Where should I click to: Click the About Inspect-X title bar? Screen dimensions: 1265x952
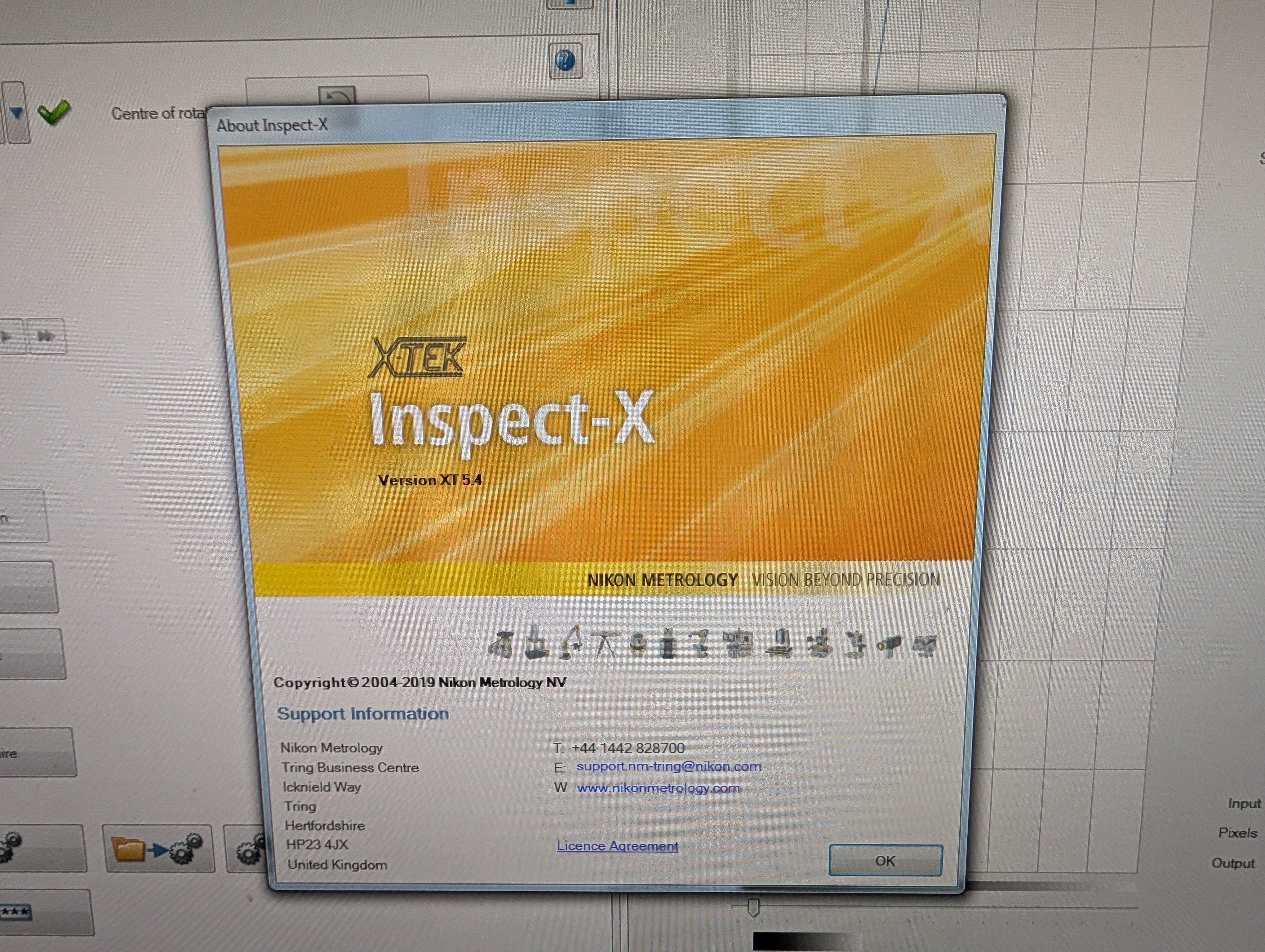(x=606, y=121)
